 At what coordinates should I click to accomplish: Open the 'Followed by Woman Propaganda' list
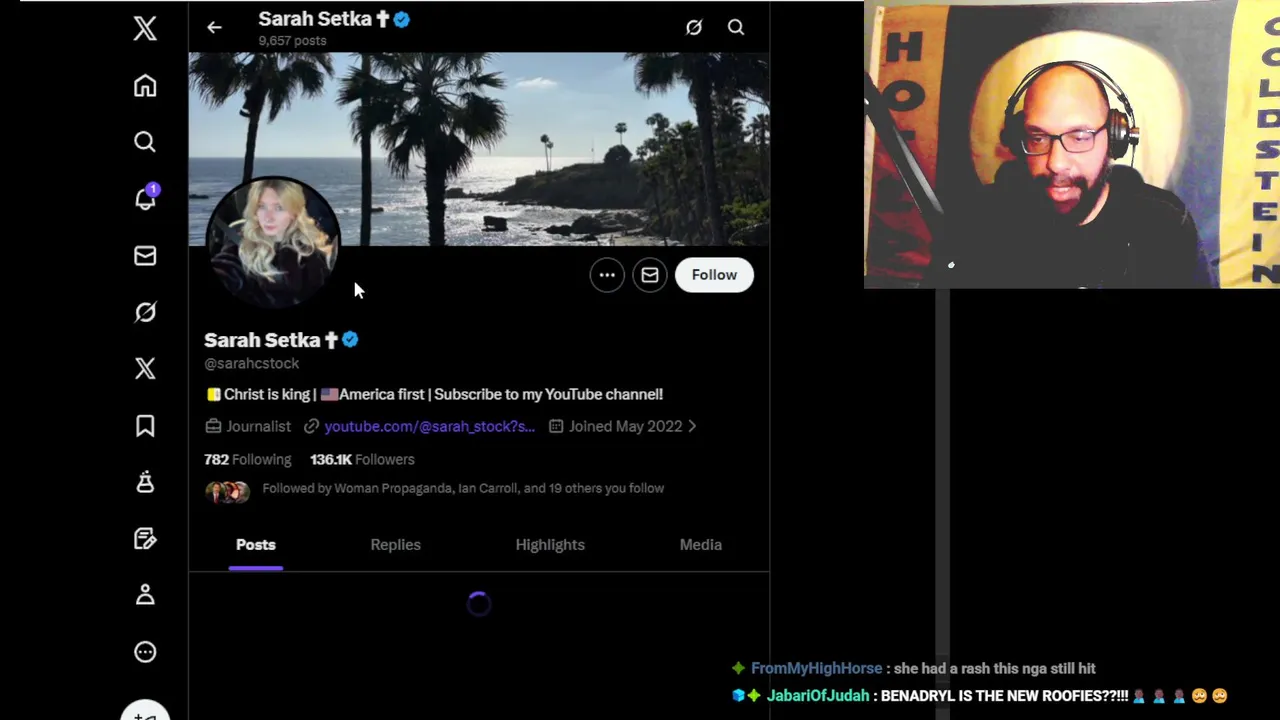click(x=463, y=488)
